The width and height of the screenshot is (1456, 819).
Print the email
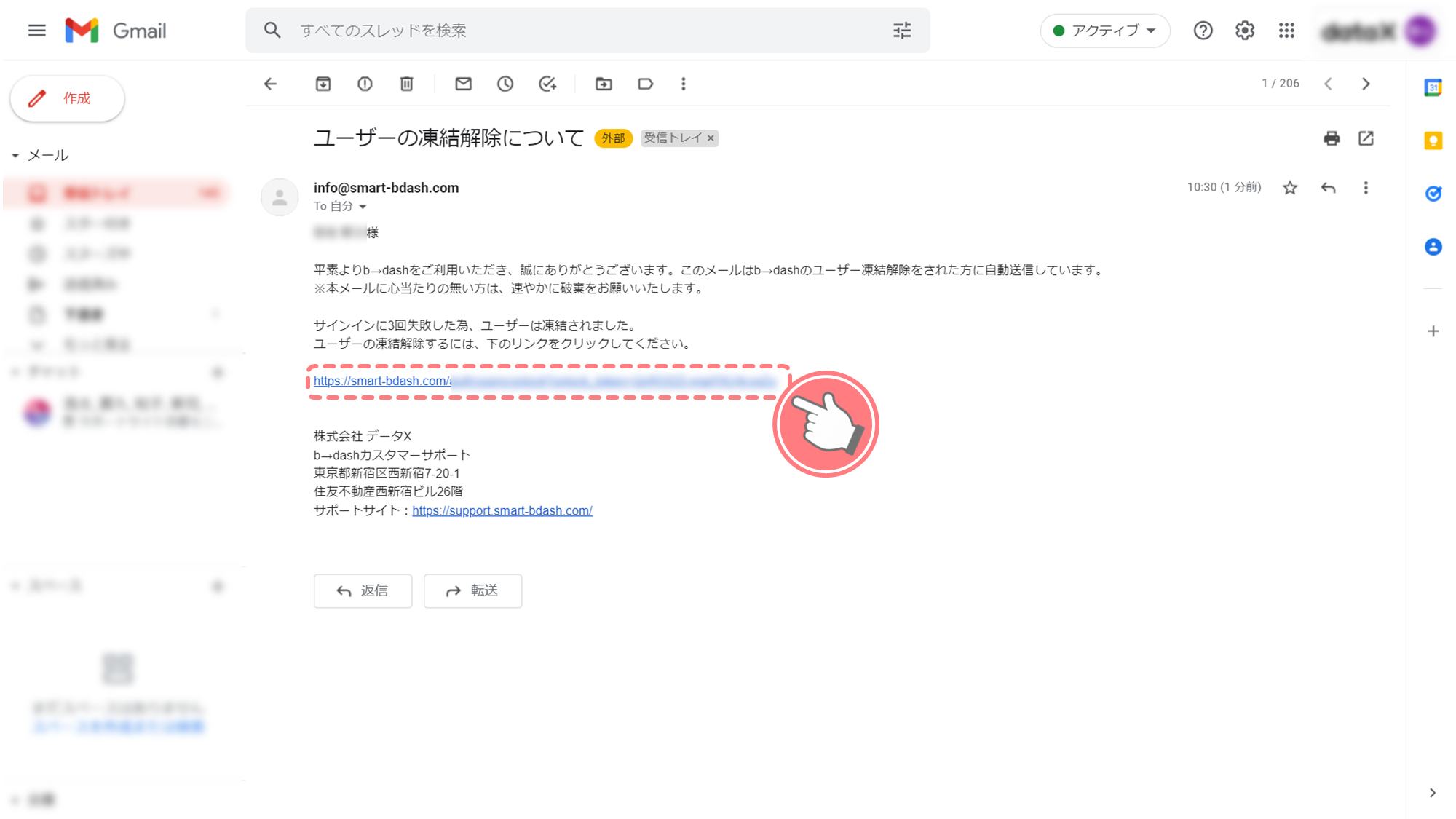1332,138
